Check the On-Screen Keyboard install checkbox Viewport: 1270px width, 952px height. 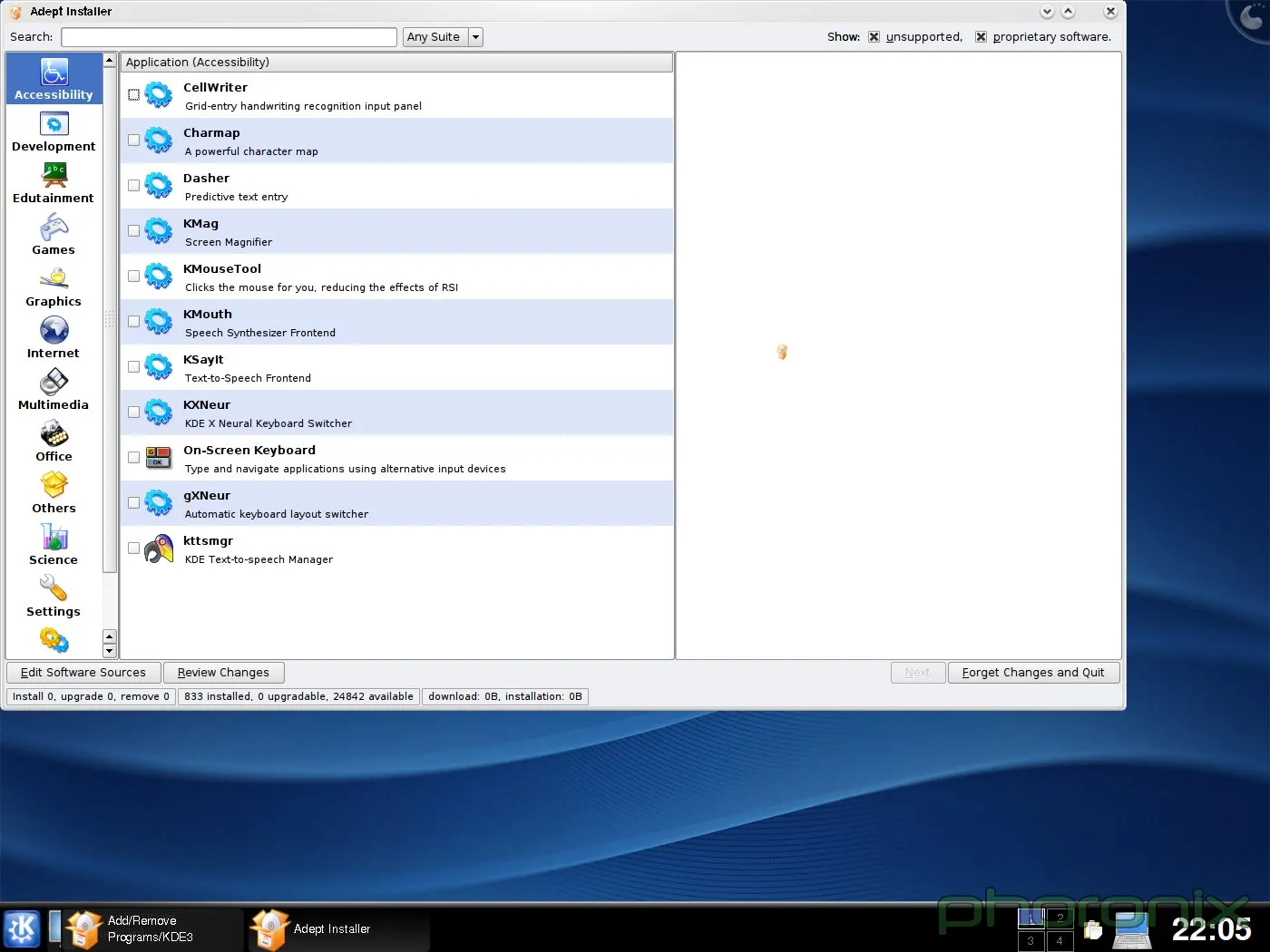pos(133,457)
